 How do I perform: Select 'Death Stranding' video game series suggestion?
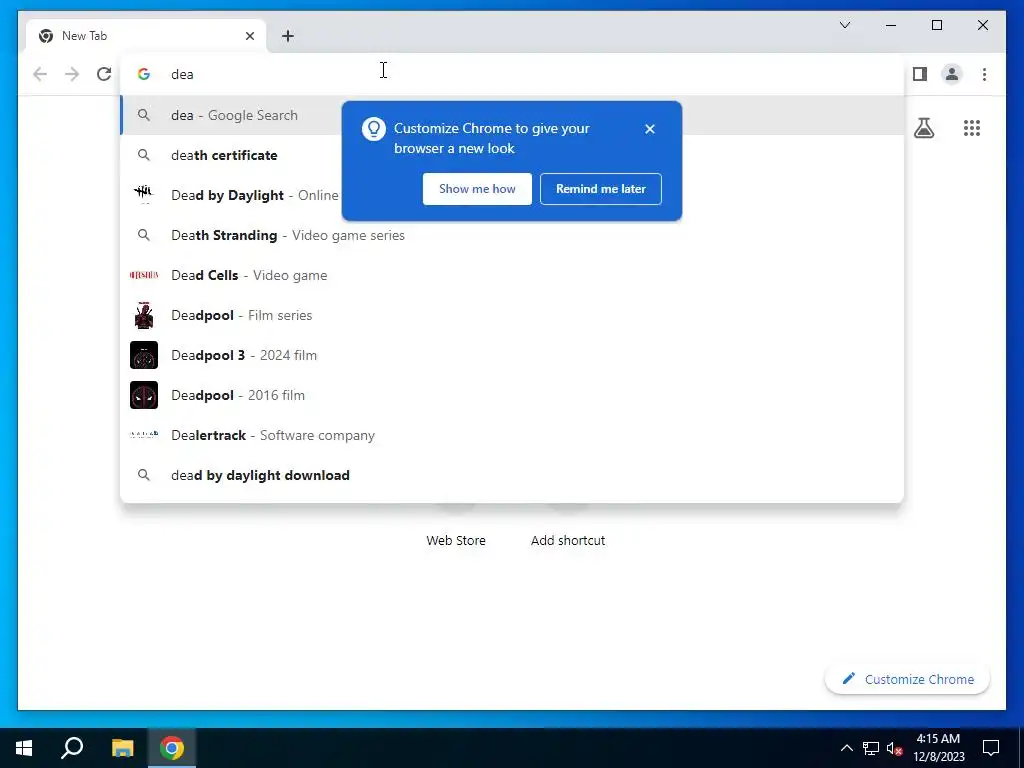click(512, 235)
